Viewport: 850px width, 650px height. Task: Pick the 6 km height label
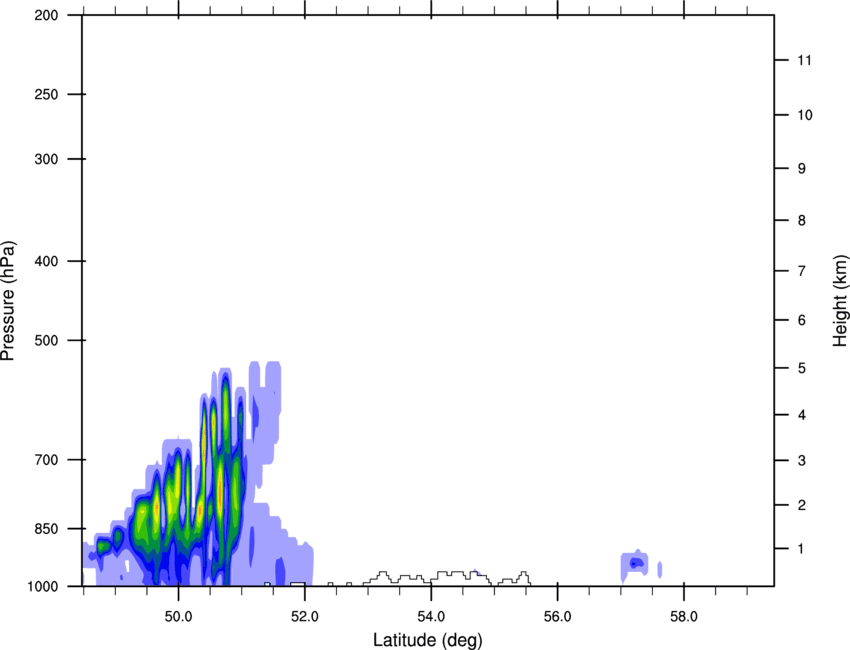[x=802, y=320]
